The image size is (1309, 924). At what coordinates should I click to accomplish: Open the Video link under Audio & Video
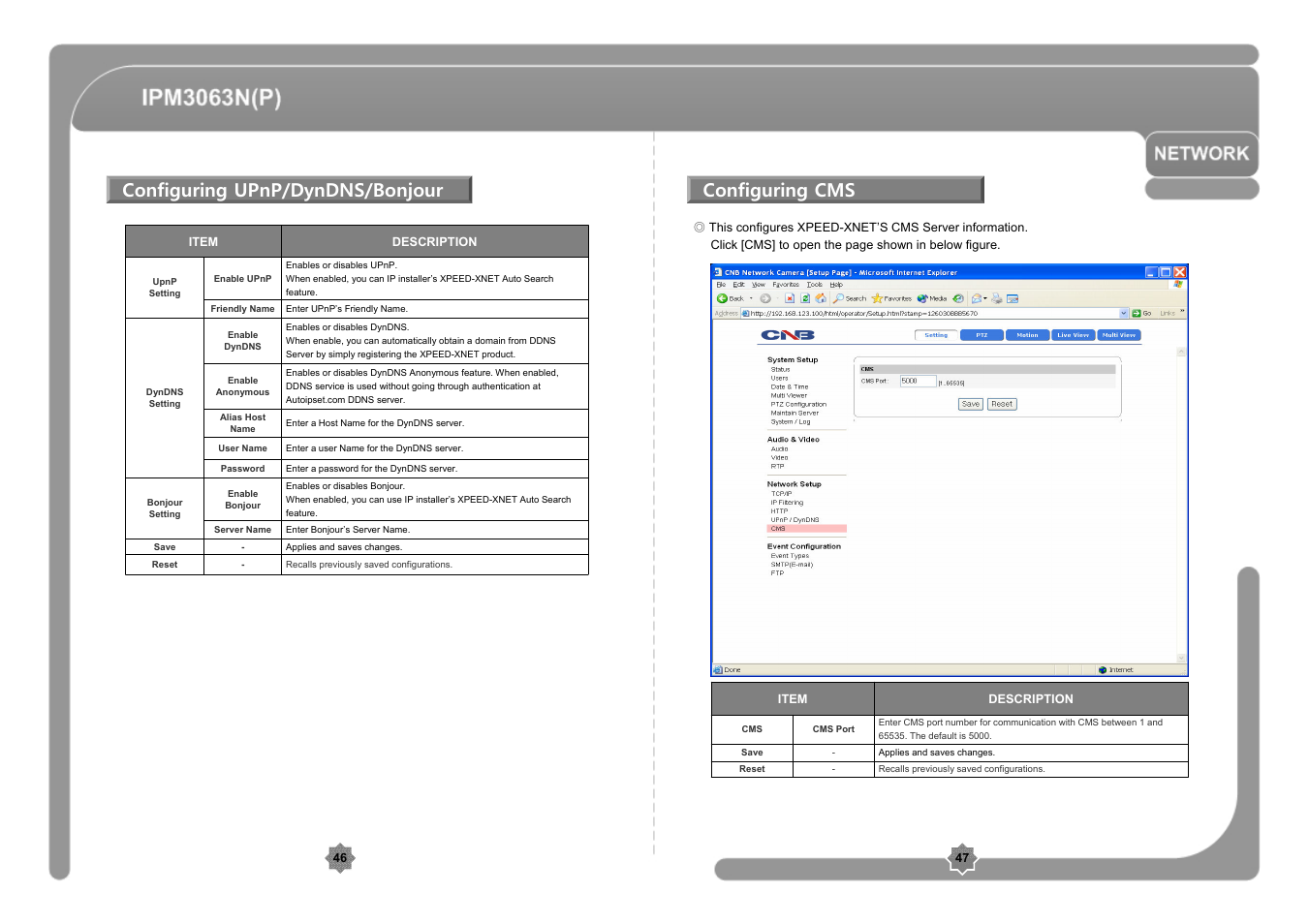click(779, 457)
